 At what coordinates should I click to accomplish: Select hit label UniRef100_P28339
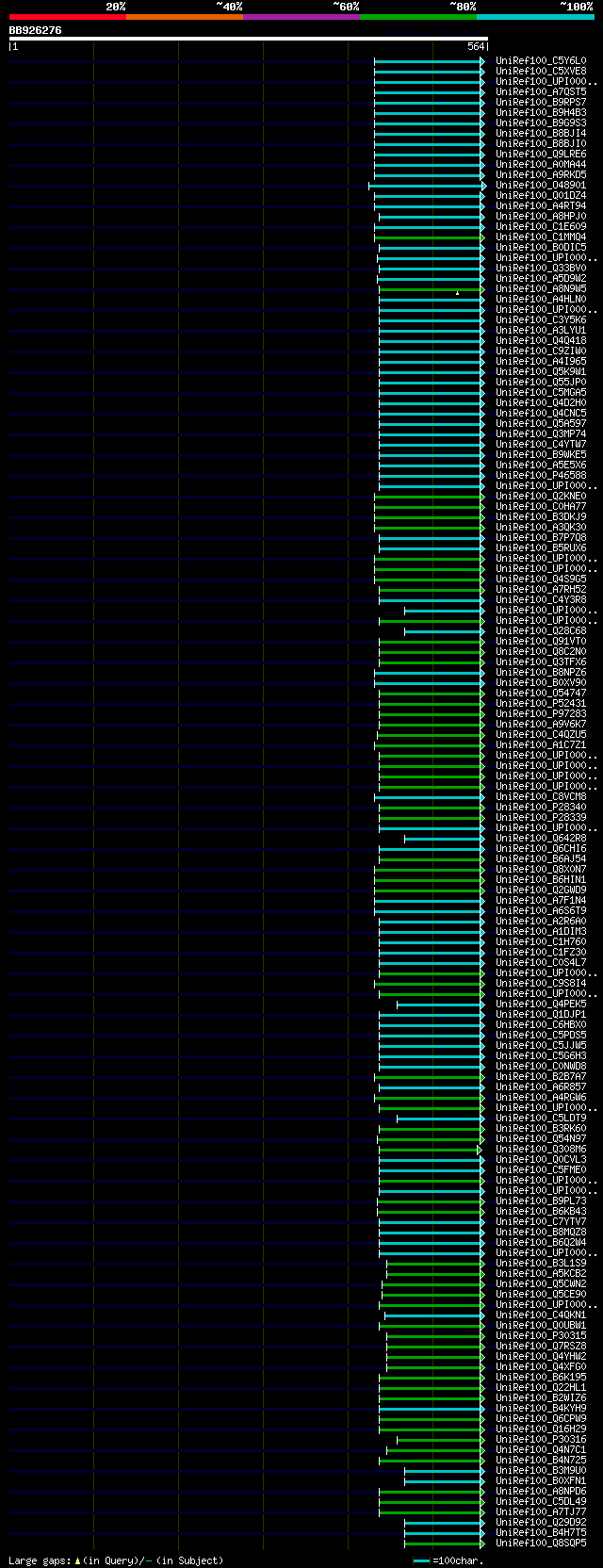click(541, 817)
